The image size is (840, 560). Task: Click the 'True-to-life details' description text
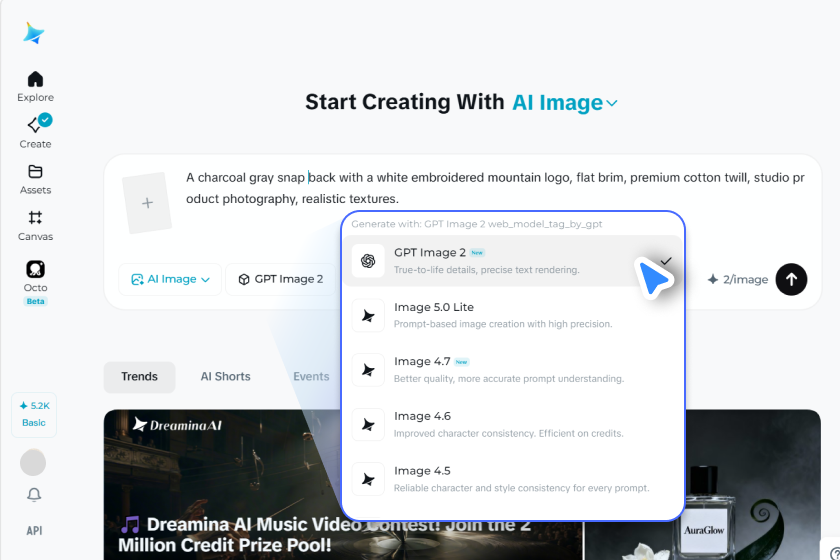(x=486, y=270)
